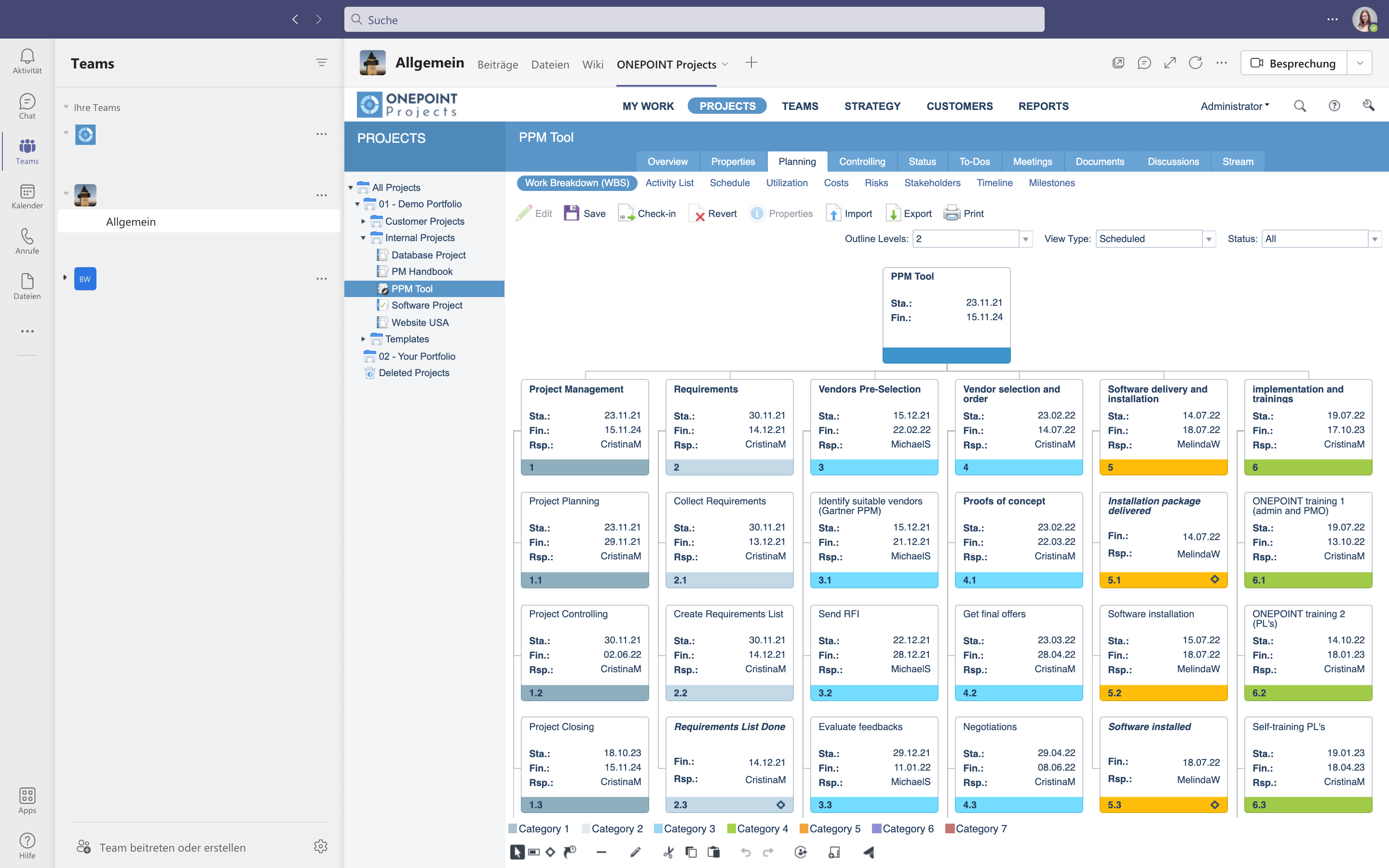
Task: Open Apps in Teams sidebar
Action: pyautogui.click(x=27, y=801)
